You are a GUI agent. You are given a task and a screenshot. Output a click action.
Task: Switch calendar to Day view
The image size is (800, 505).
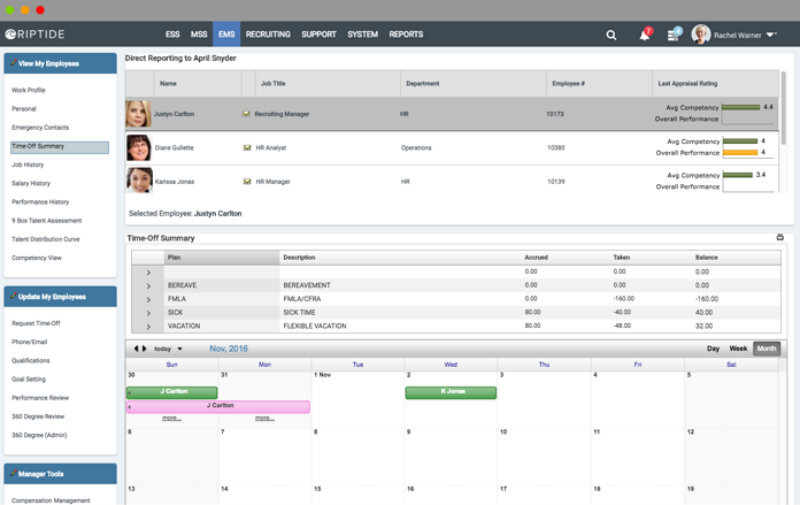point(713,349)
